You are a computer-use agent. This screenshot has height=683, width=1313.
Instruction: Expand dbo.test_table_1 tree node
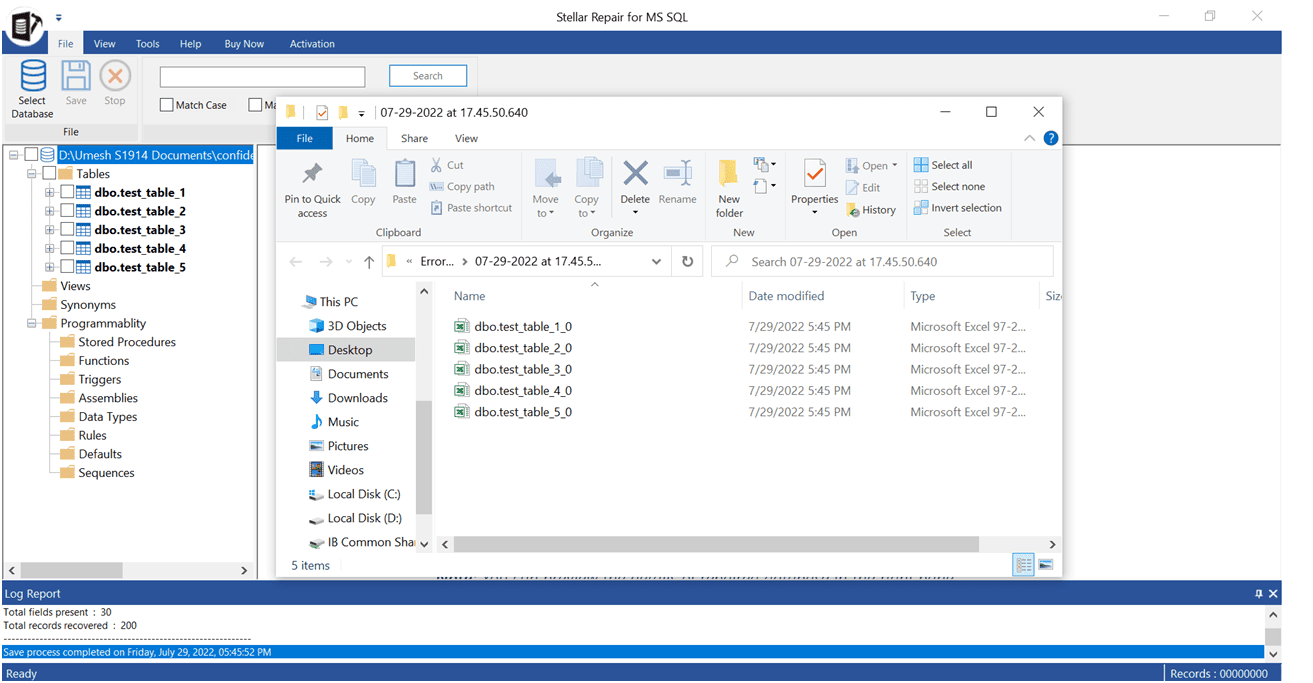(x=50, y=192)
